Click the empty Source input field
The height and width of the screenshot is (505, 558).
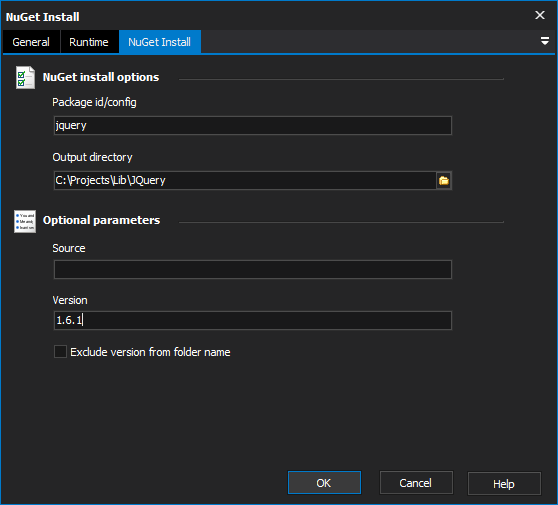(253, 269)
